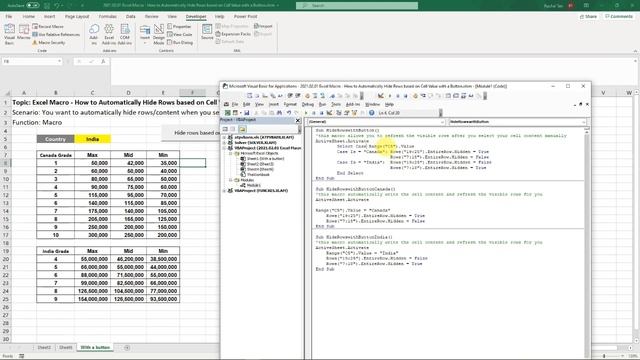
Task: Click the Share button
Action: click(x=588, y=17)
